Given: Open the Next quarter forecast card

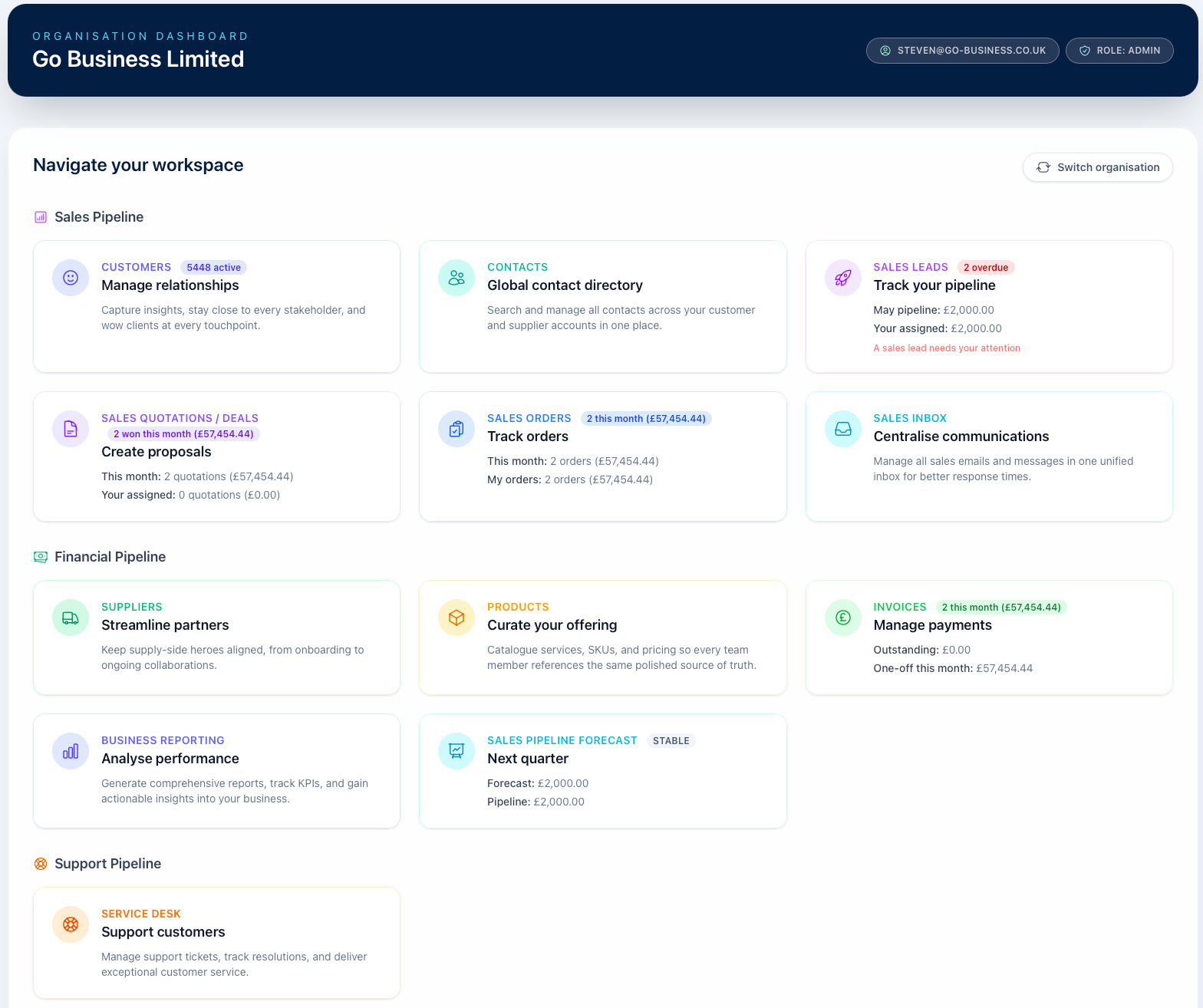Looking at the screenshot, I should point(602,771).
